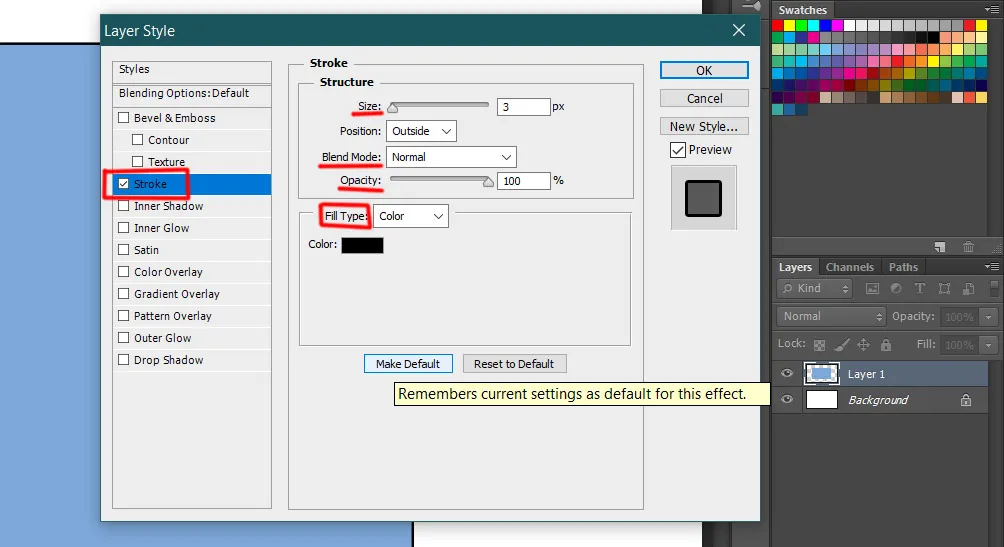
Task: Open the Layers panel flyout menu
Action: (991, 266)
